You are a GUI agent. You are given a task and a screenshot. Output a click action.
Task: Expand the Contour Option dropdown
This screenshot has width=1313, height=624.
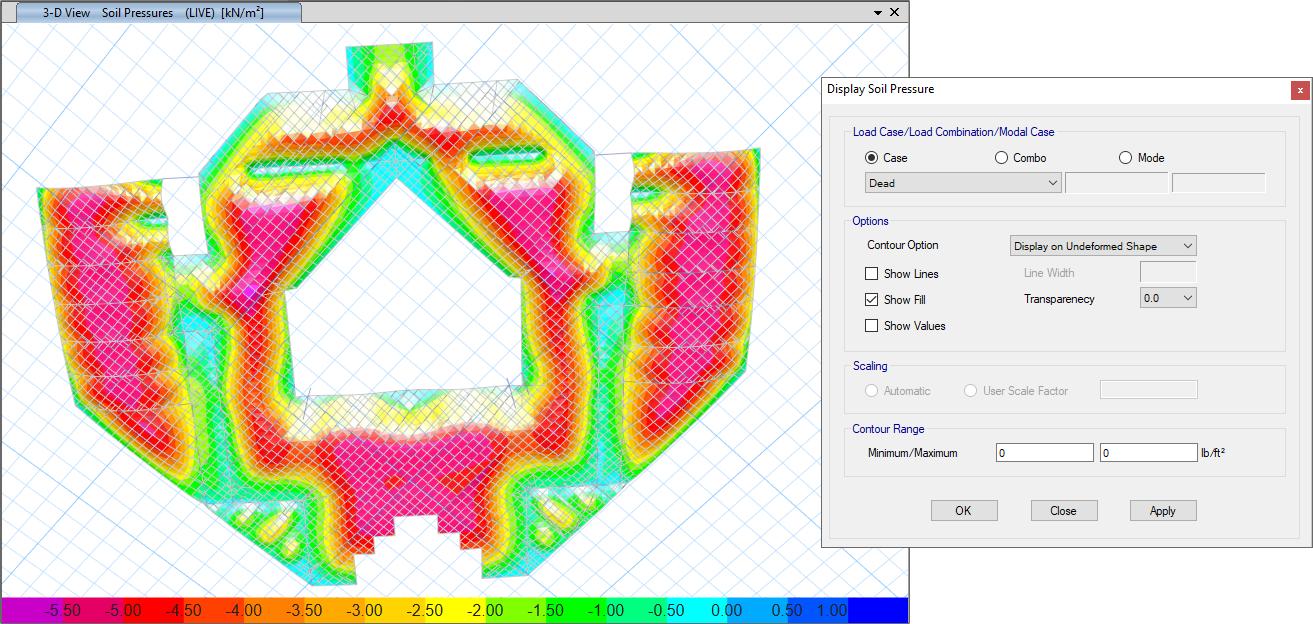(1103, 246)
